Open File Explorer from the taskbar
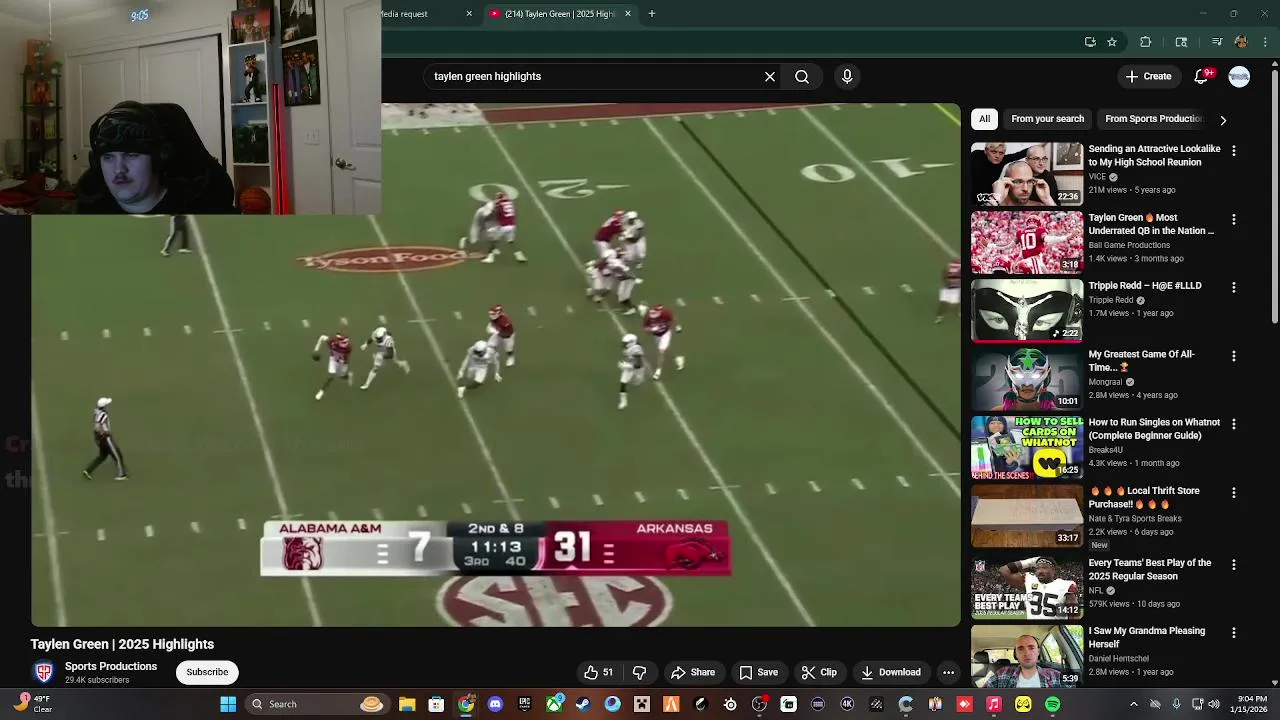The width and height of the screenshot is (1280, 720). tap(407, 704)
